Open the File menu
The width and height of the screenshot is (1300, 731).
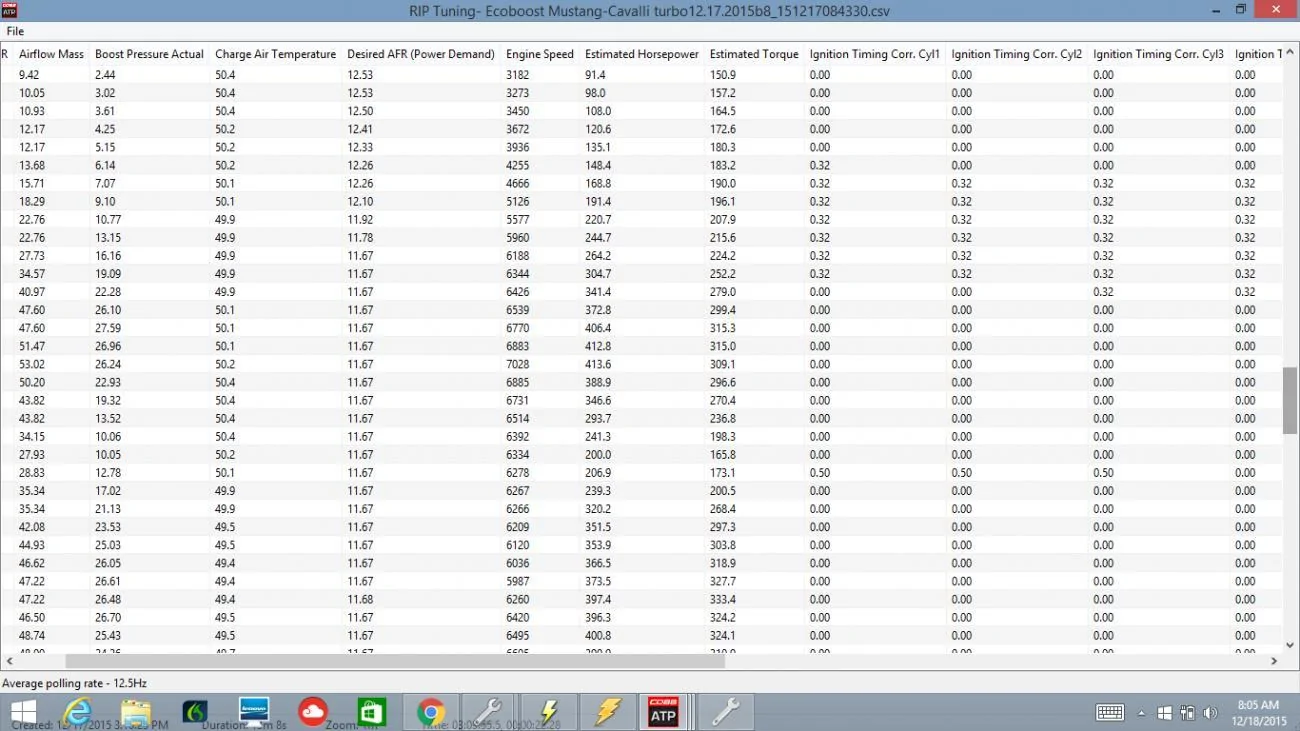click(x=15, y=31)
